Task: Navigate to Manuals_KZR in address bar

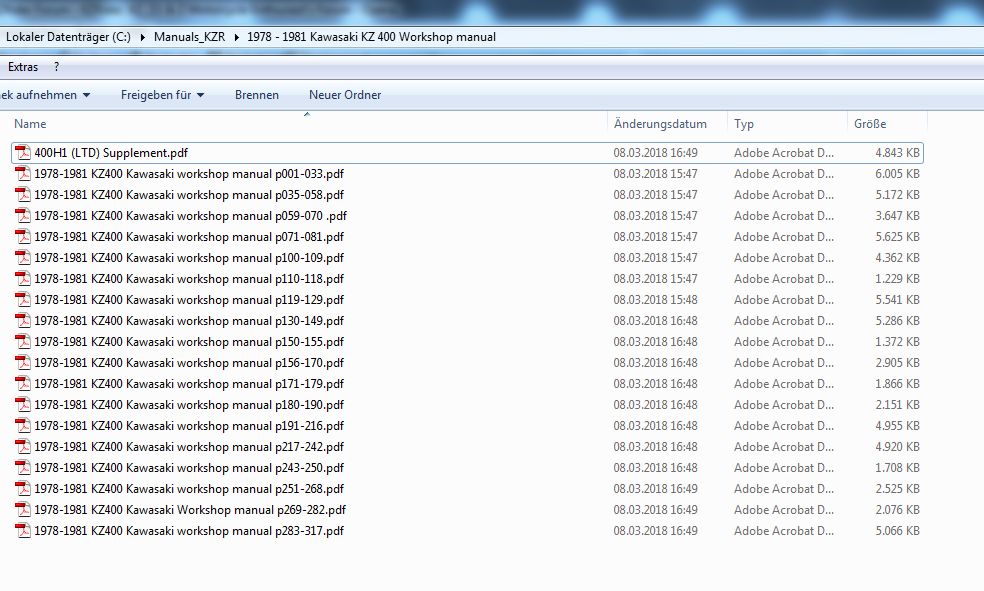Action: click(189, 37)
